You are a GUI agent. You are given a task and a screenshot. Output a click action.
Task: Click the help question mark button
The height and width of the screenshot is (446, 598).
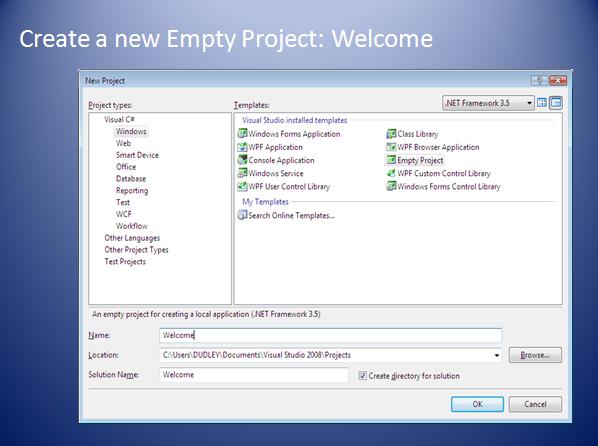coord(539,81)
